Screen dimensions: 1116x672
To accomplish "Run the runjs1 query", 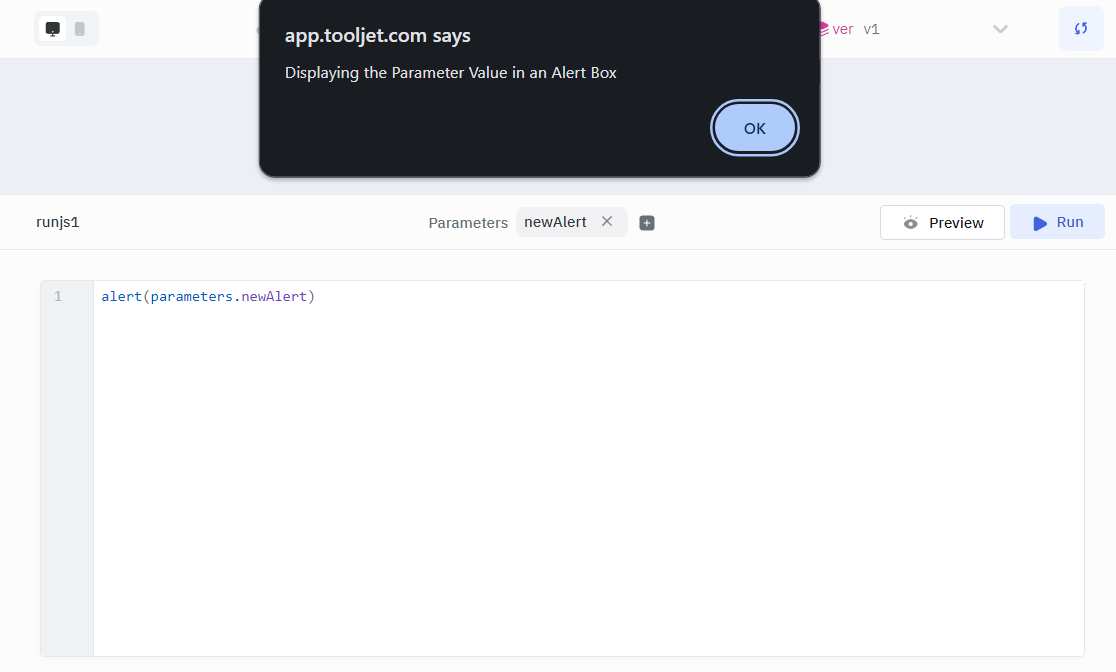I will [1057, 222].
